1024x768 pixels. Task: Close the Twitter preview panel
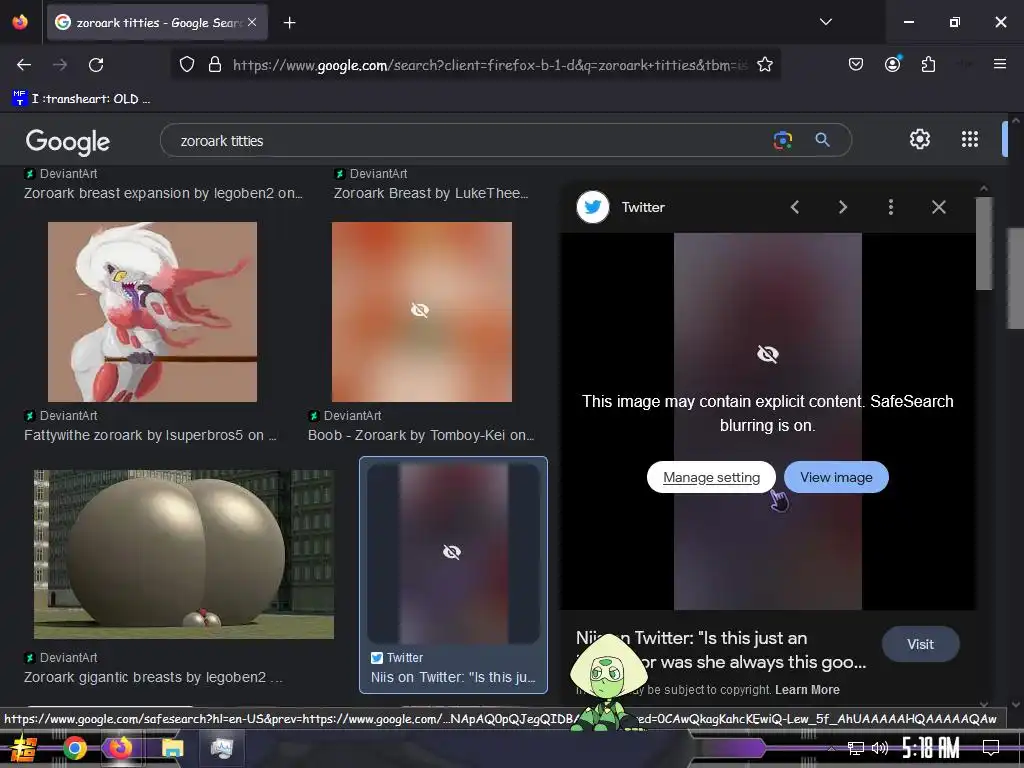click(x=938, y=207)
